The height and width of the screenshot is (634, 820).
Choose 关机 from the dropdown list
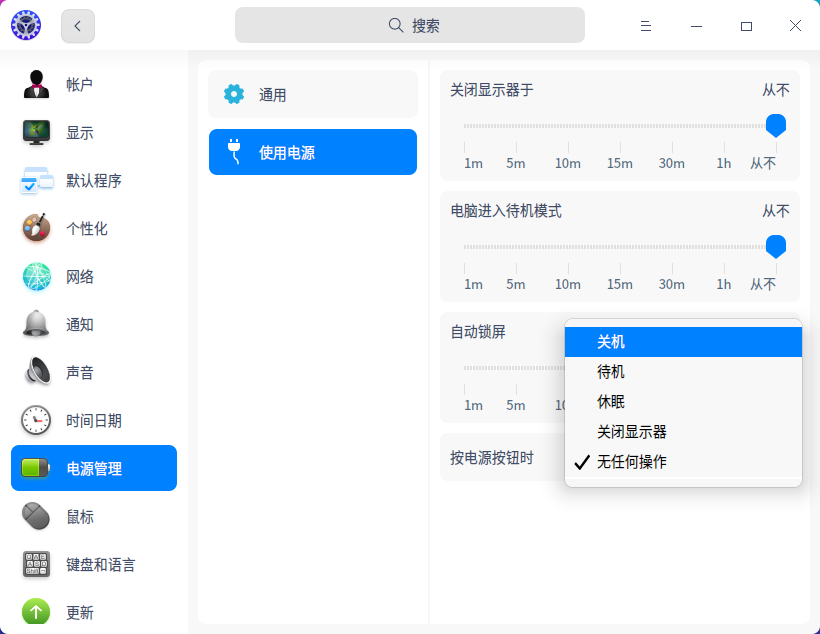click(684, 341)
